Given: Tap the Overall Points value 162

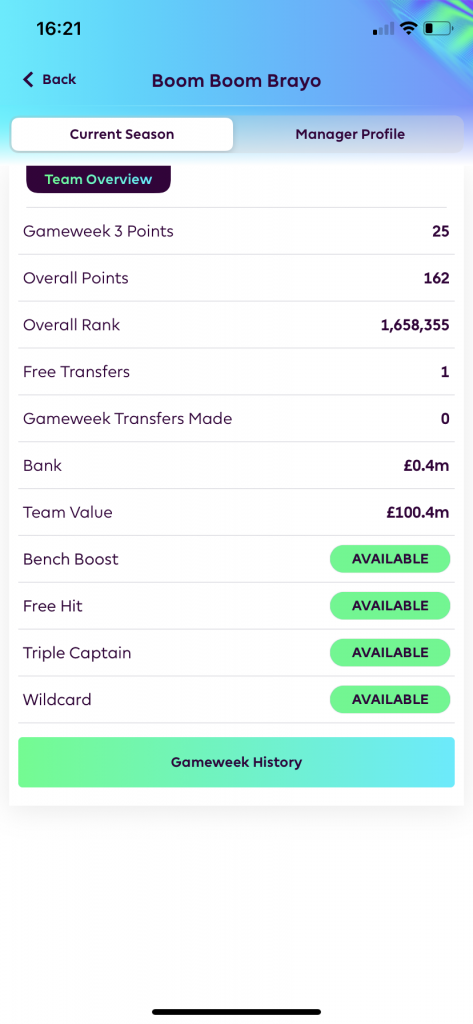Looking at the screenshot, I should click(x=436, y=278).
